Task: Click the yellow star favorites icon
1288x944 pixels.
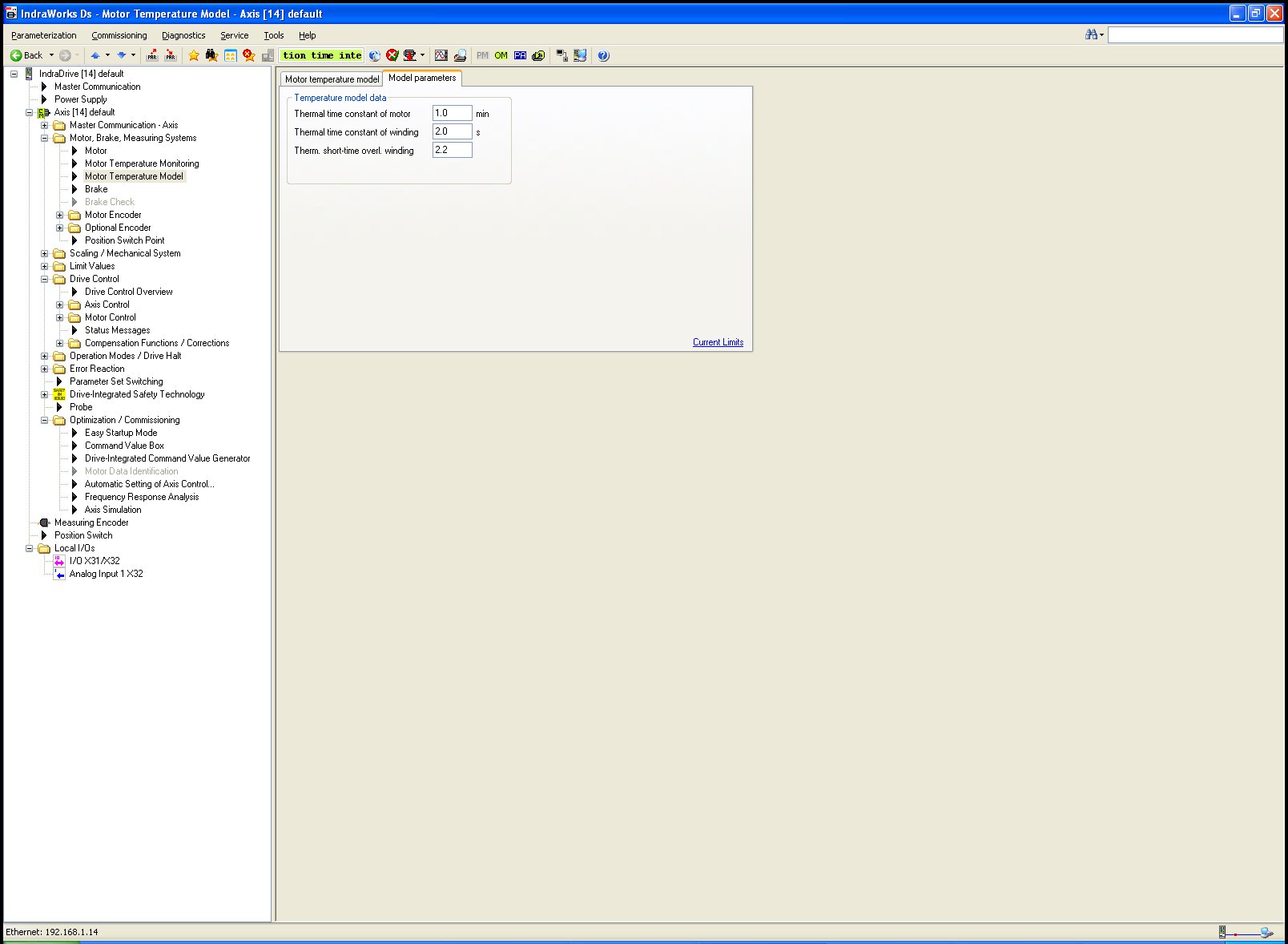Action: point(194,55)
